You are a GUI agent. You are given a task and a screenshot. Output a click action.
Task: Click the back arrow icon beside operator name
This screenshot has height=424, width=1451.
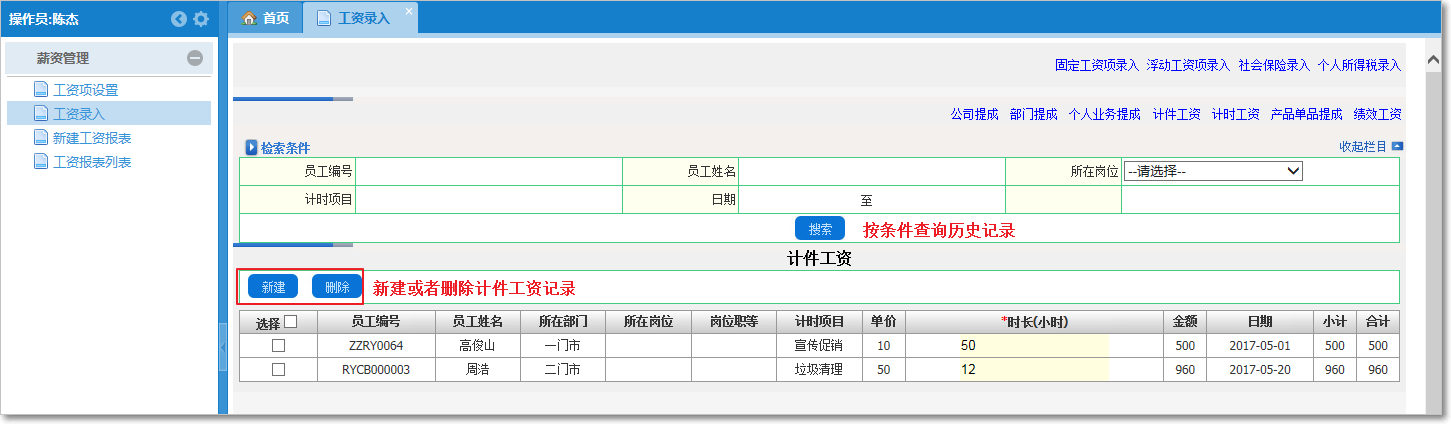click(179, 19)
